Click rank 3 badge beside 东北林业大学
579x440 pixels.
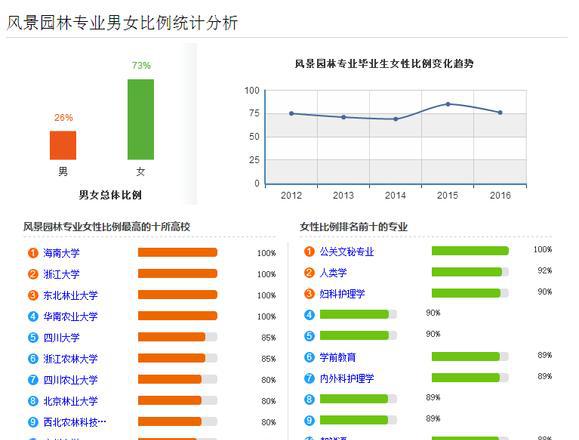click(33, 295)
